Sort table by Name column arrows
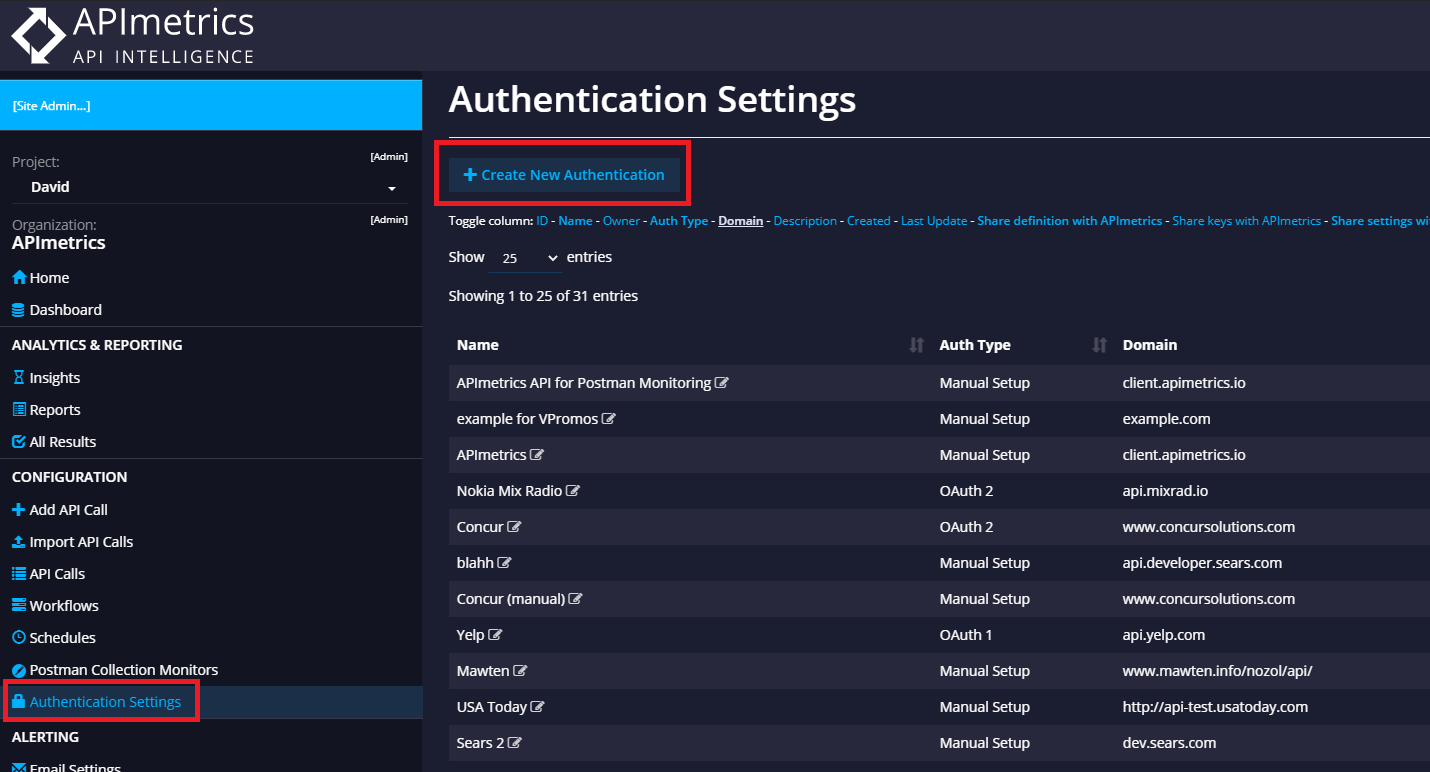The image size is (1430, 772). 916,345
